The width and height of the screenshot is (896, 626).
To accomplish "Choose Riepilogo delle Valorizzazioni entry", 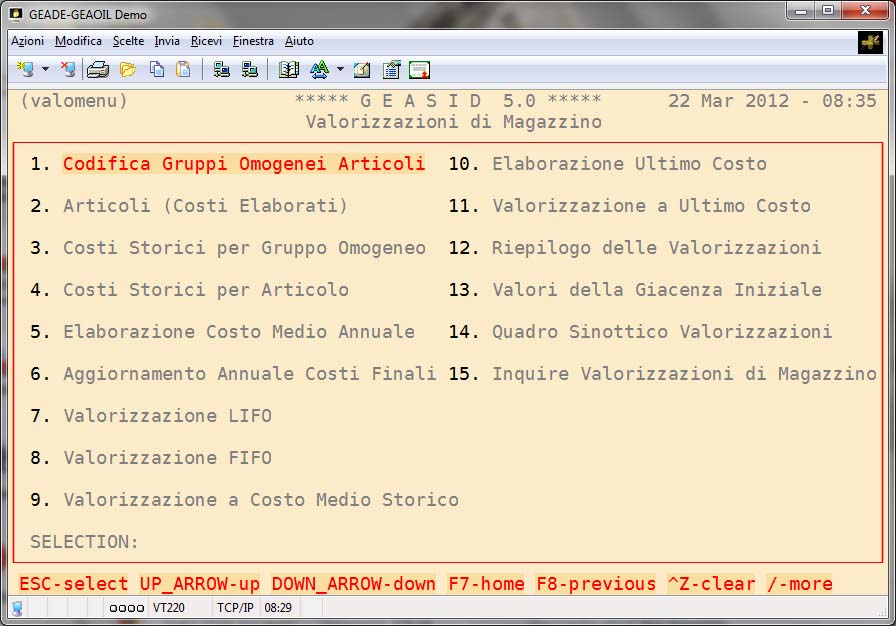I will coord(656,248).
